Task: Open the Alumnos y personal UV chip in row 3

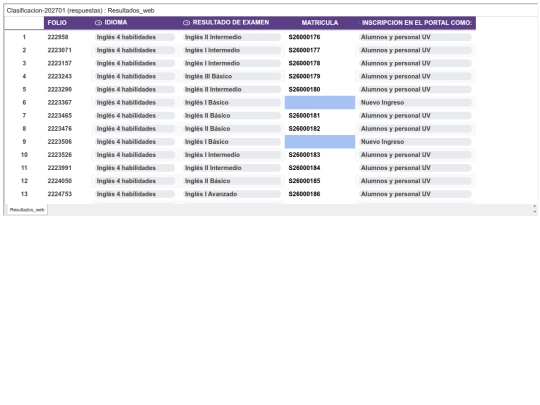Action: tap(415, 63)
